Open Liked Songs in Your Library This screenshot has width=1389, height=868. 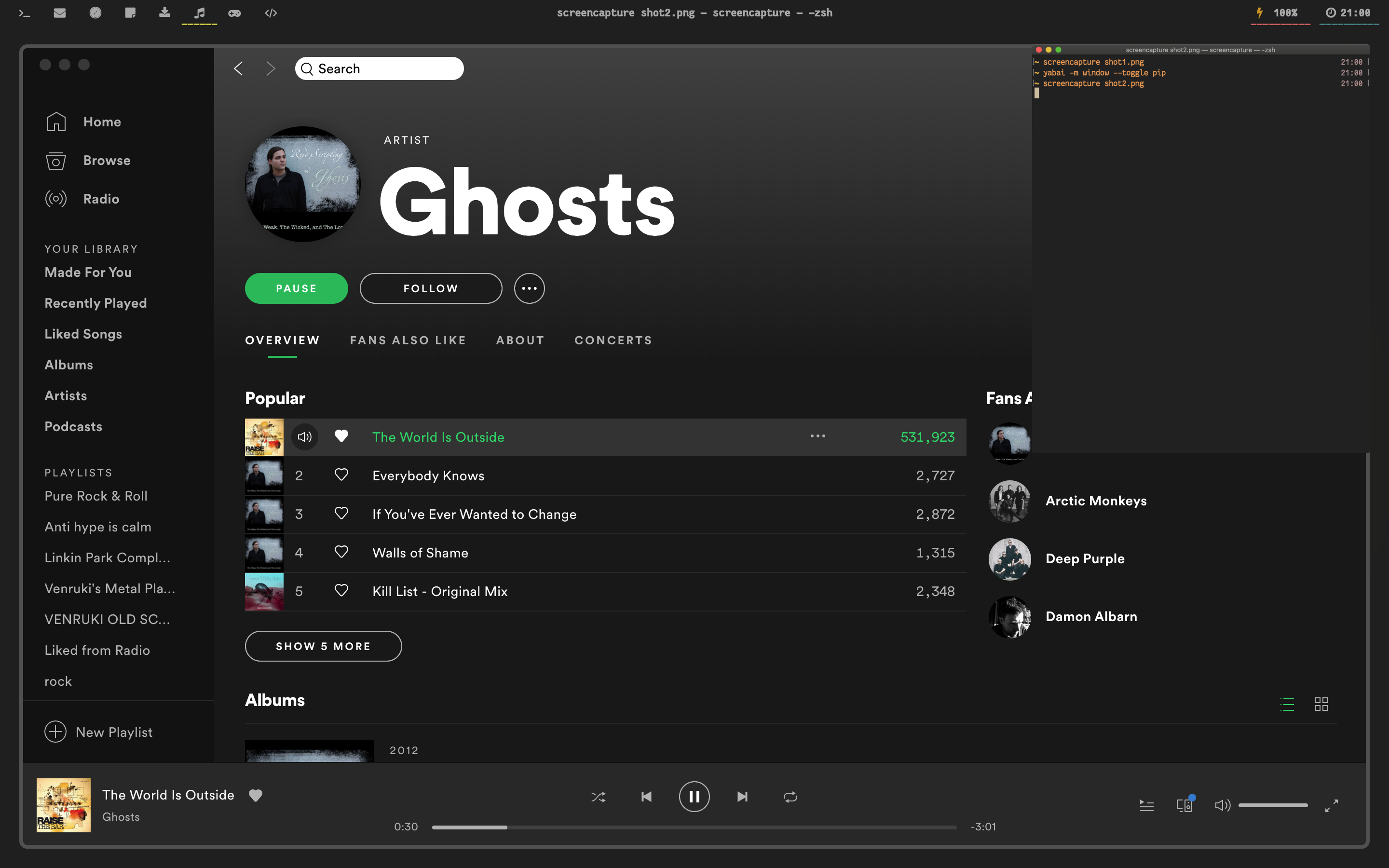coord(83,334)
